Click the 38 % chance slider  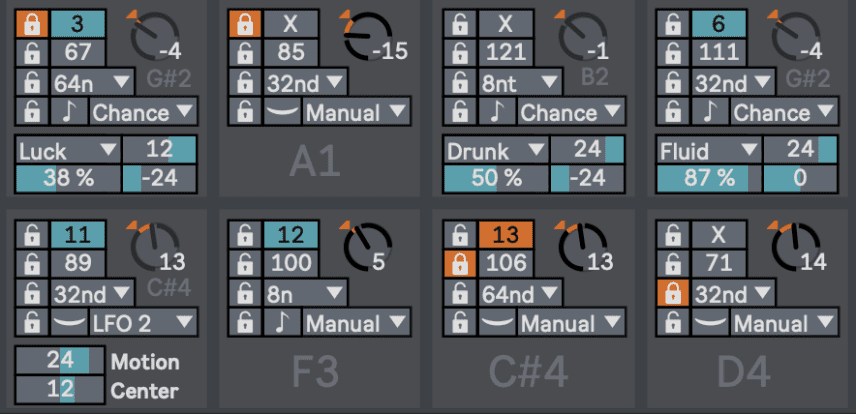[68, 179]
